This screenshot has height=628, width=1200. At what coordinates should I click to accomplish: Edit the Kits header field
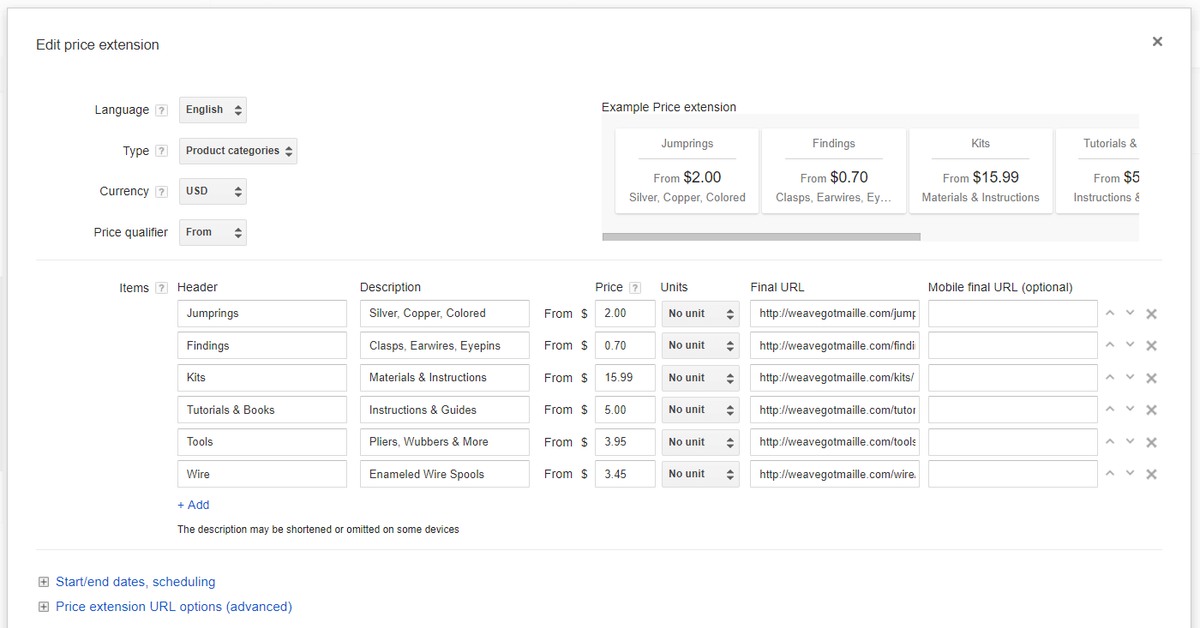coord(262,378)
